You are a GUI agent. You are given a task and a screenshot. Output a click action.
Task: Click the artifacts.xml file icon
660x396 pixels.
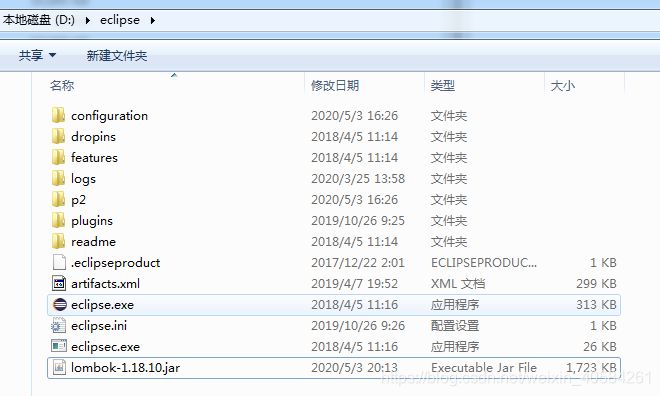59,283
